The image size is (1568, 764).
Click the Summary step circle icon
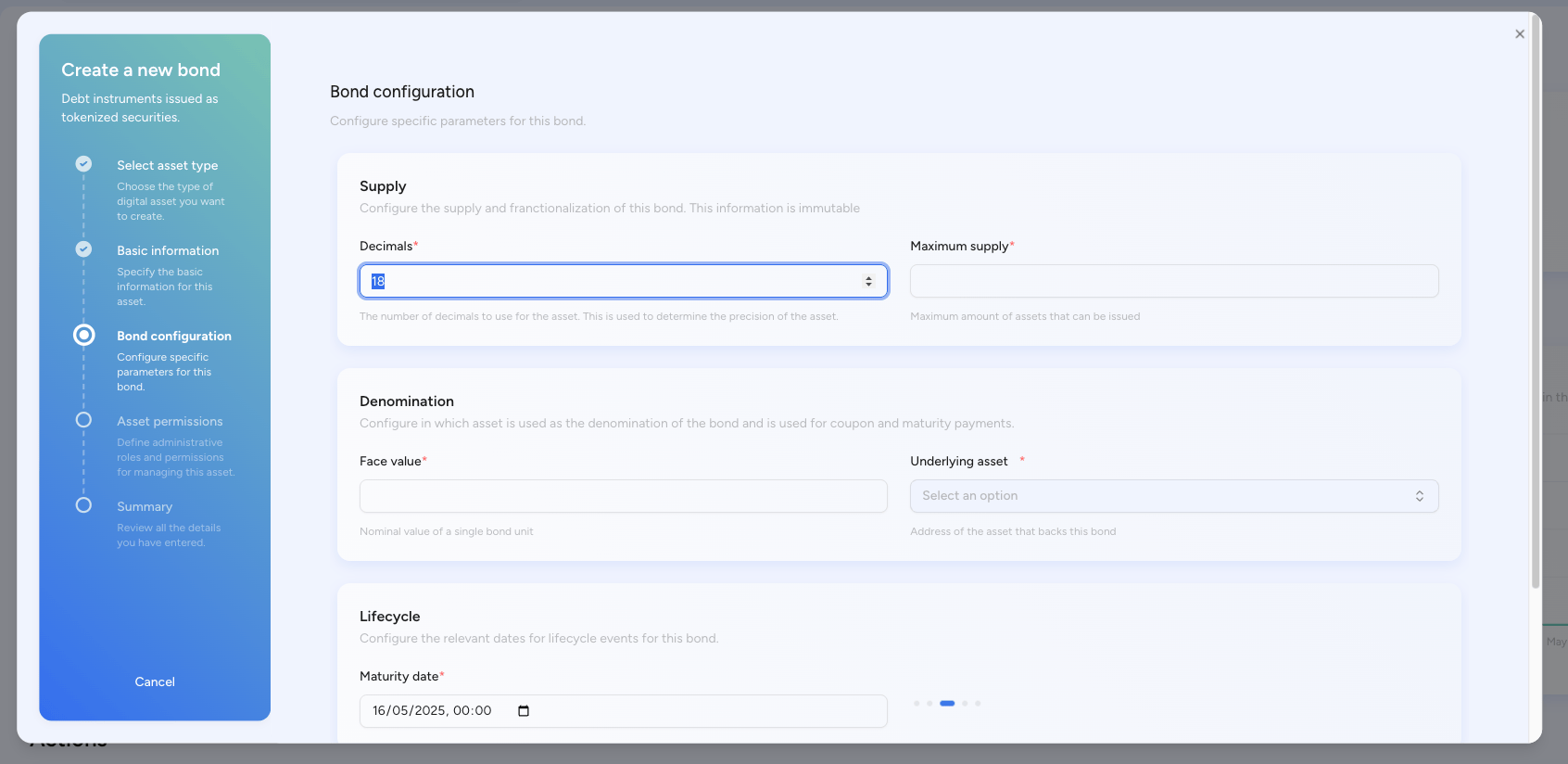click(x=83, y=505)
